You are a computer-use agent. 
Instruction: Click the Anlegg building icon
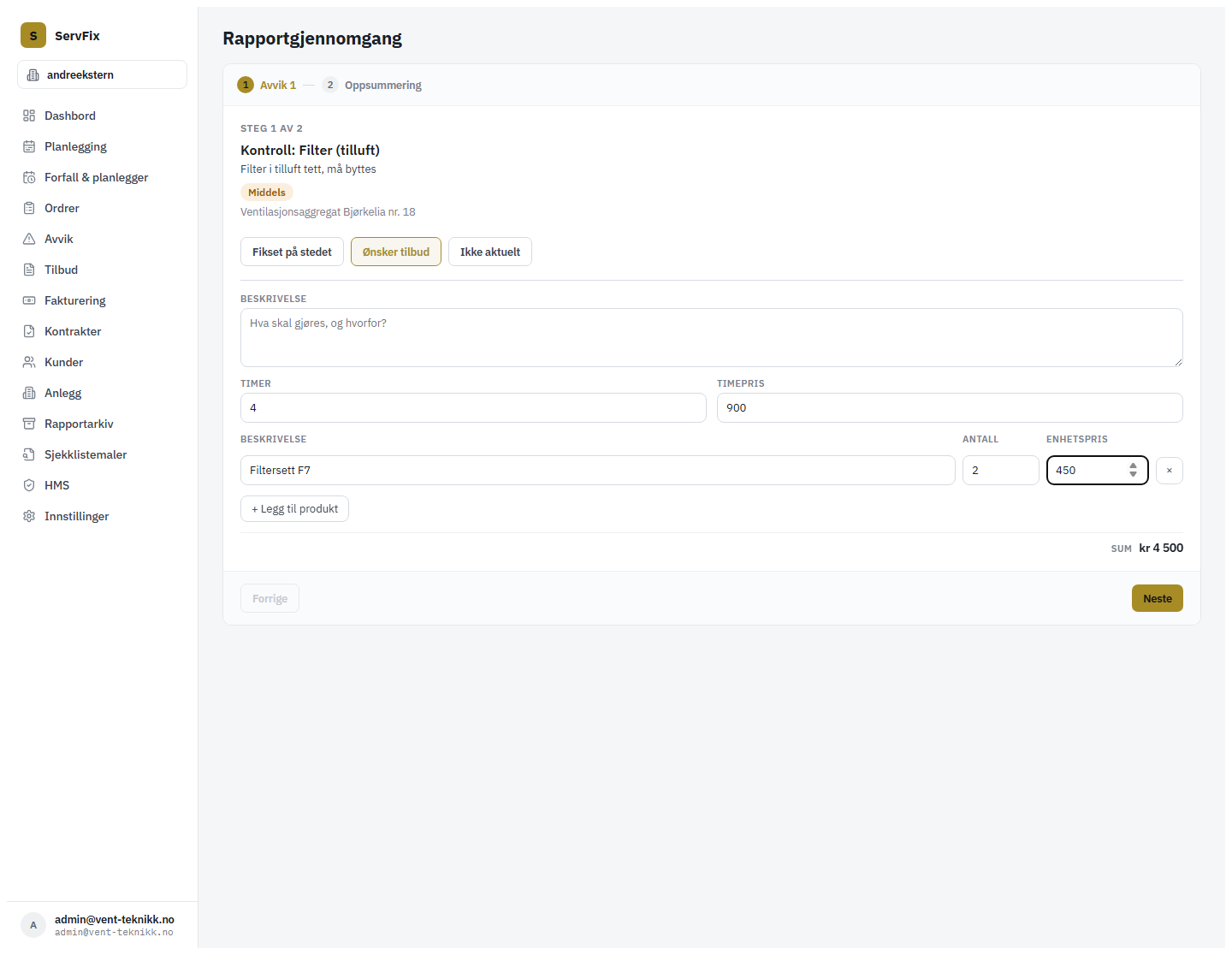point(29,393)
